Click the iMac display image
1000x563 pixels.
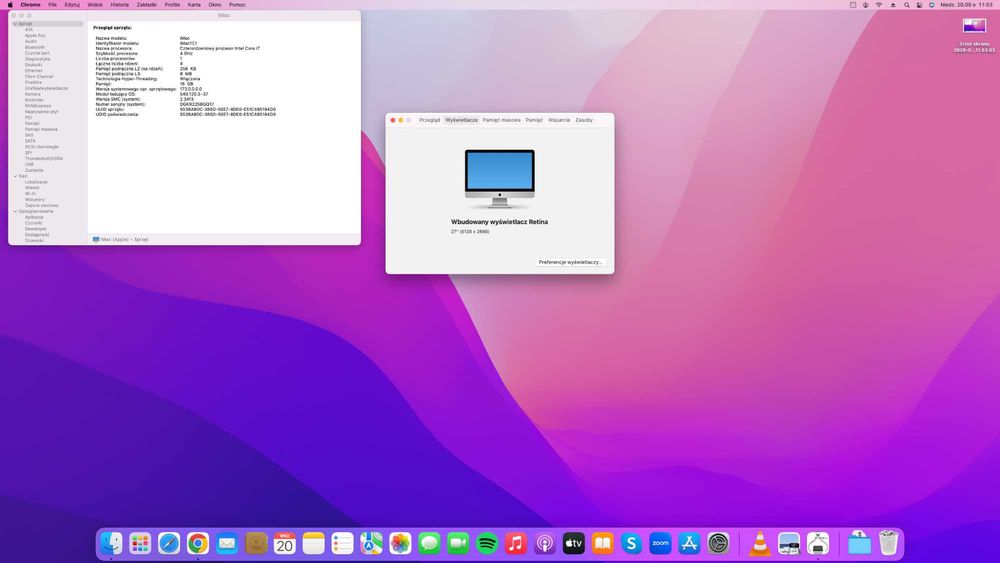[x=499, y=179]
